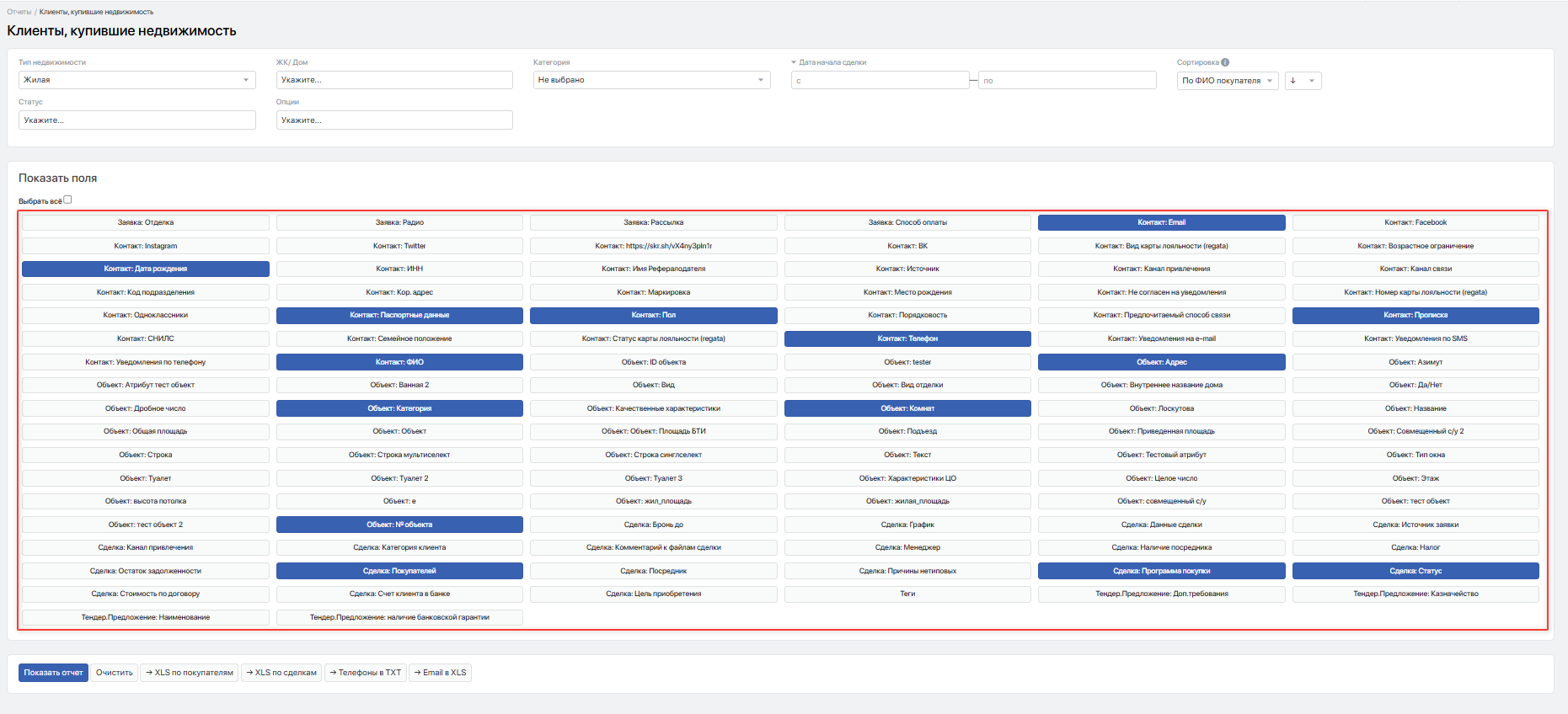This screenshot has height=714, width=1568.
Task: Deselect the Контакт: Email field toggle
Action: [x=1161, y=222]
